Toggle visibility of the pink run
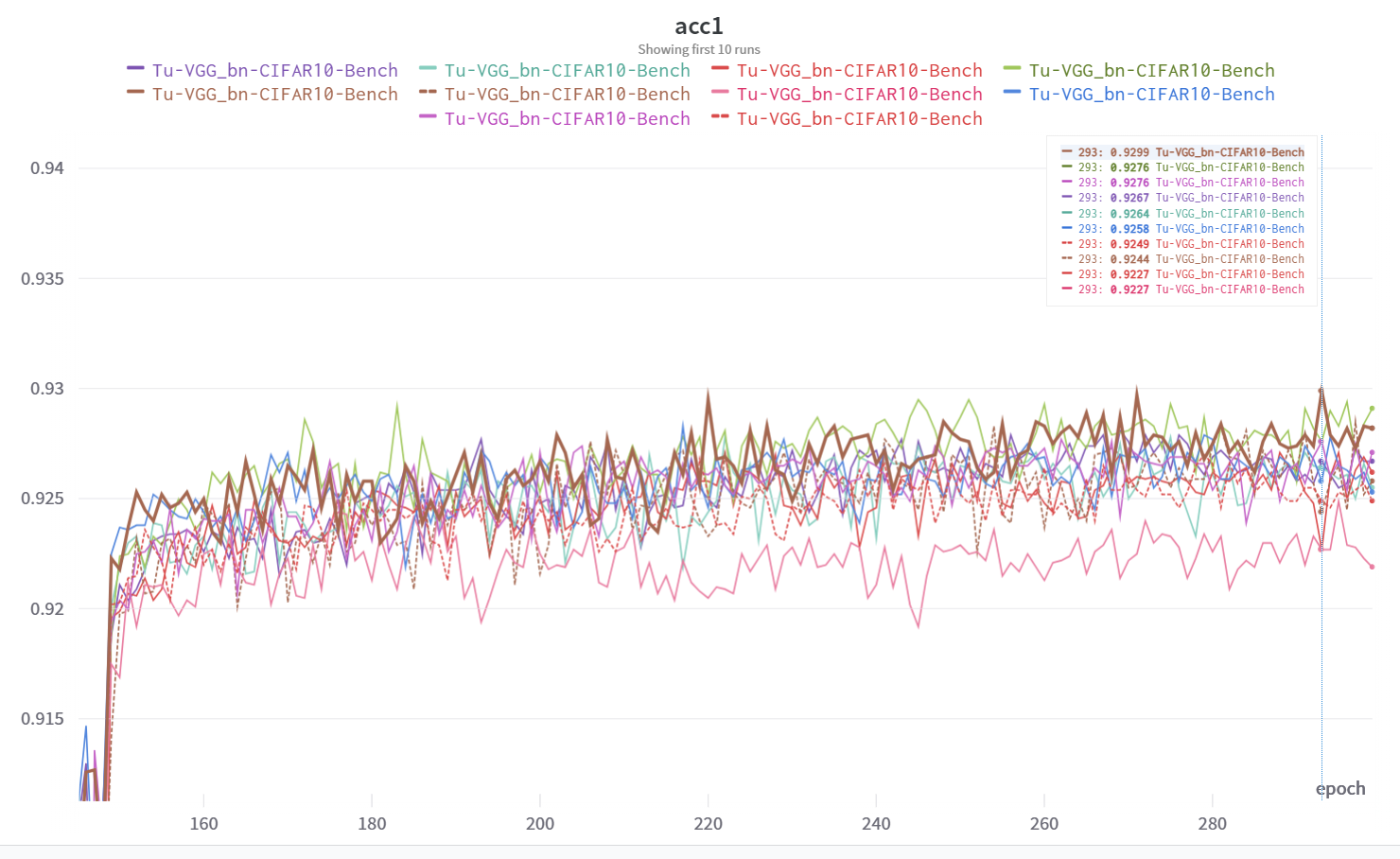 click(859, 94)
